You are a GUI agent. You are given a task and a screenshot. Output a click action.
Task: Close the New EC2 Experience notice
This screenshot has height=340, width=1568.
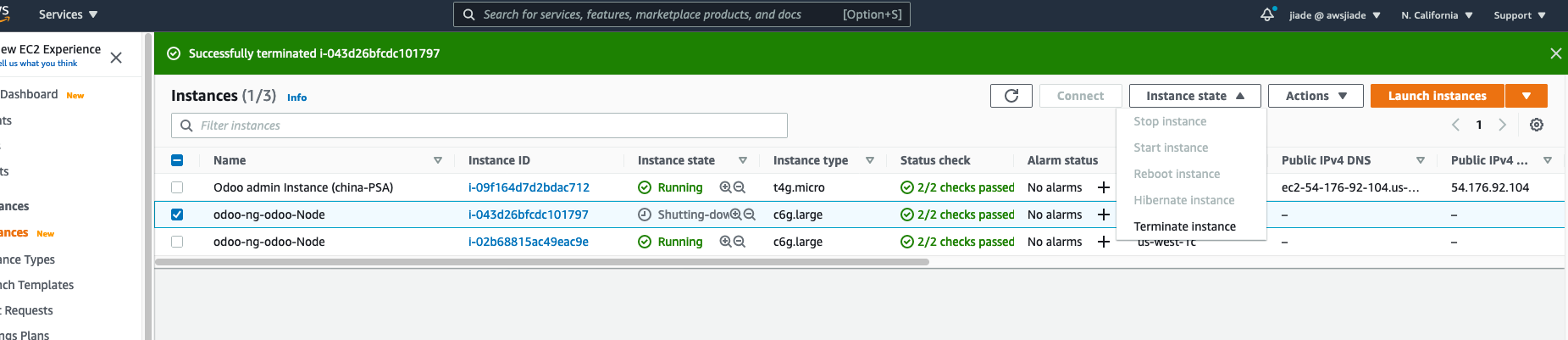click(116, 58)
